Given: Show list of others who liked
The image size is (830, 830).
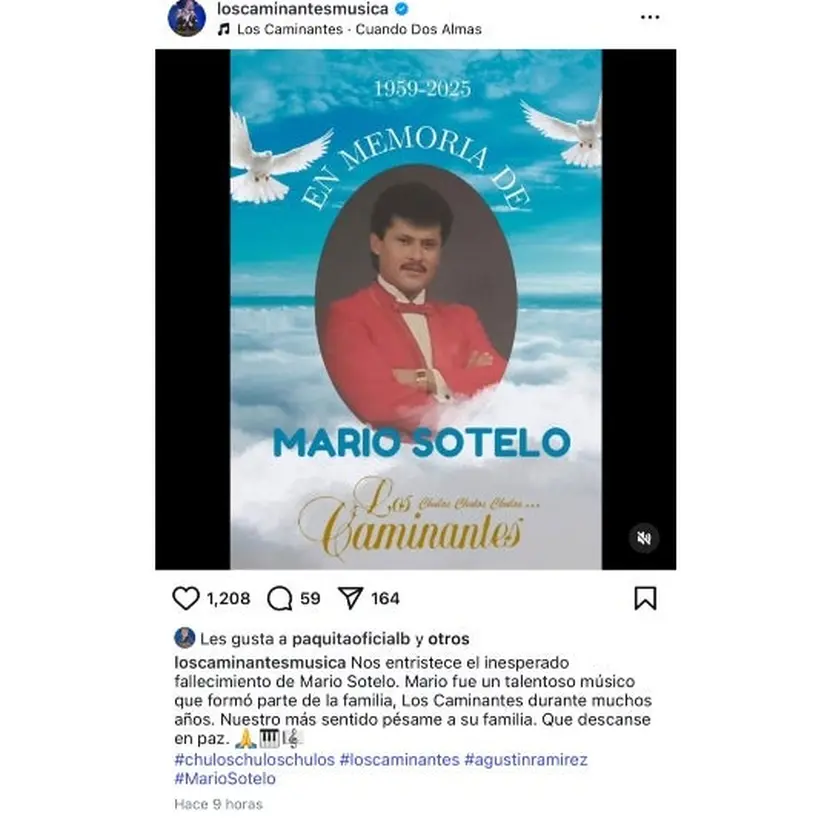Looking at the screenshot, I should [x=448, y=639].
